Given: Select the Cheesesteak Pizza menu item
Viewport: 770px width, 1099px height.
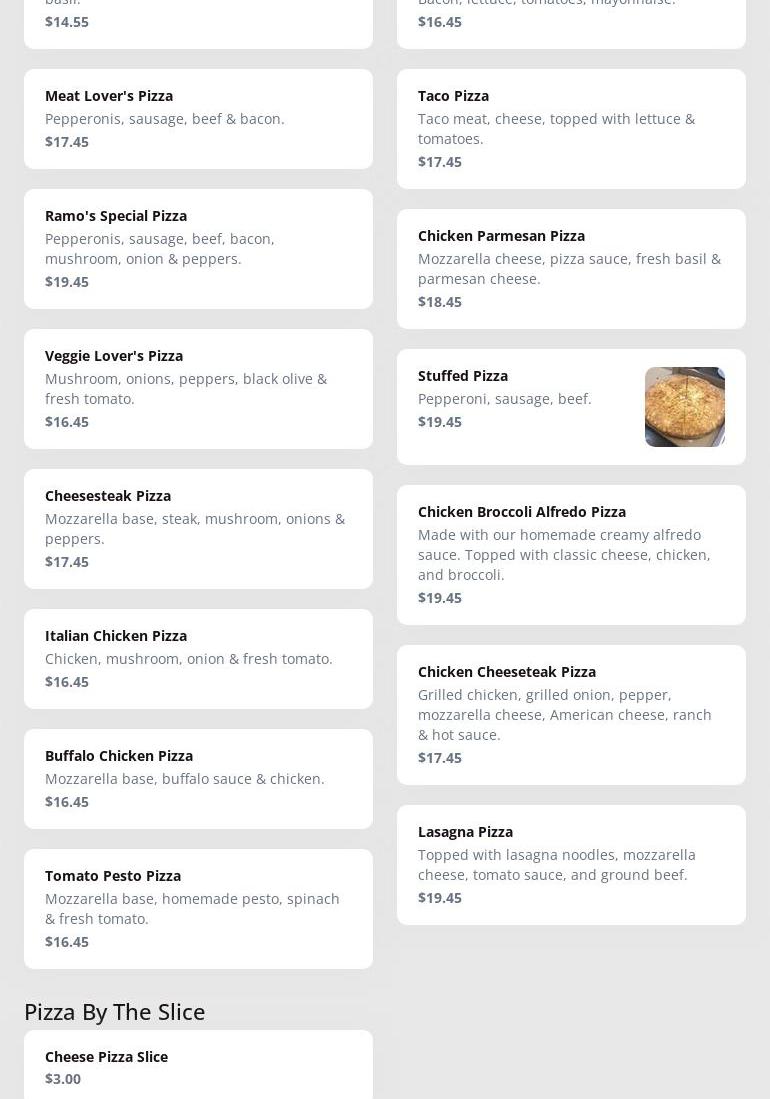Looking at the screenshot, I should tap(198, 528).
